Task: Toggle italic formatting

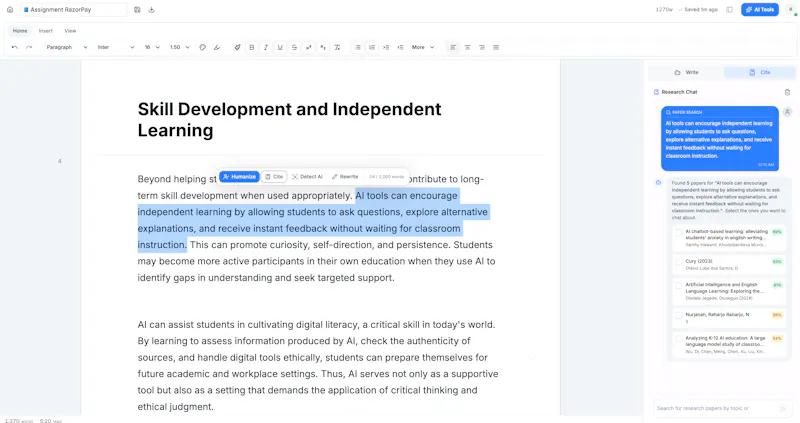Action: click(x=266, y=47)
